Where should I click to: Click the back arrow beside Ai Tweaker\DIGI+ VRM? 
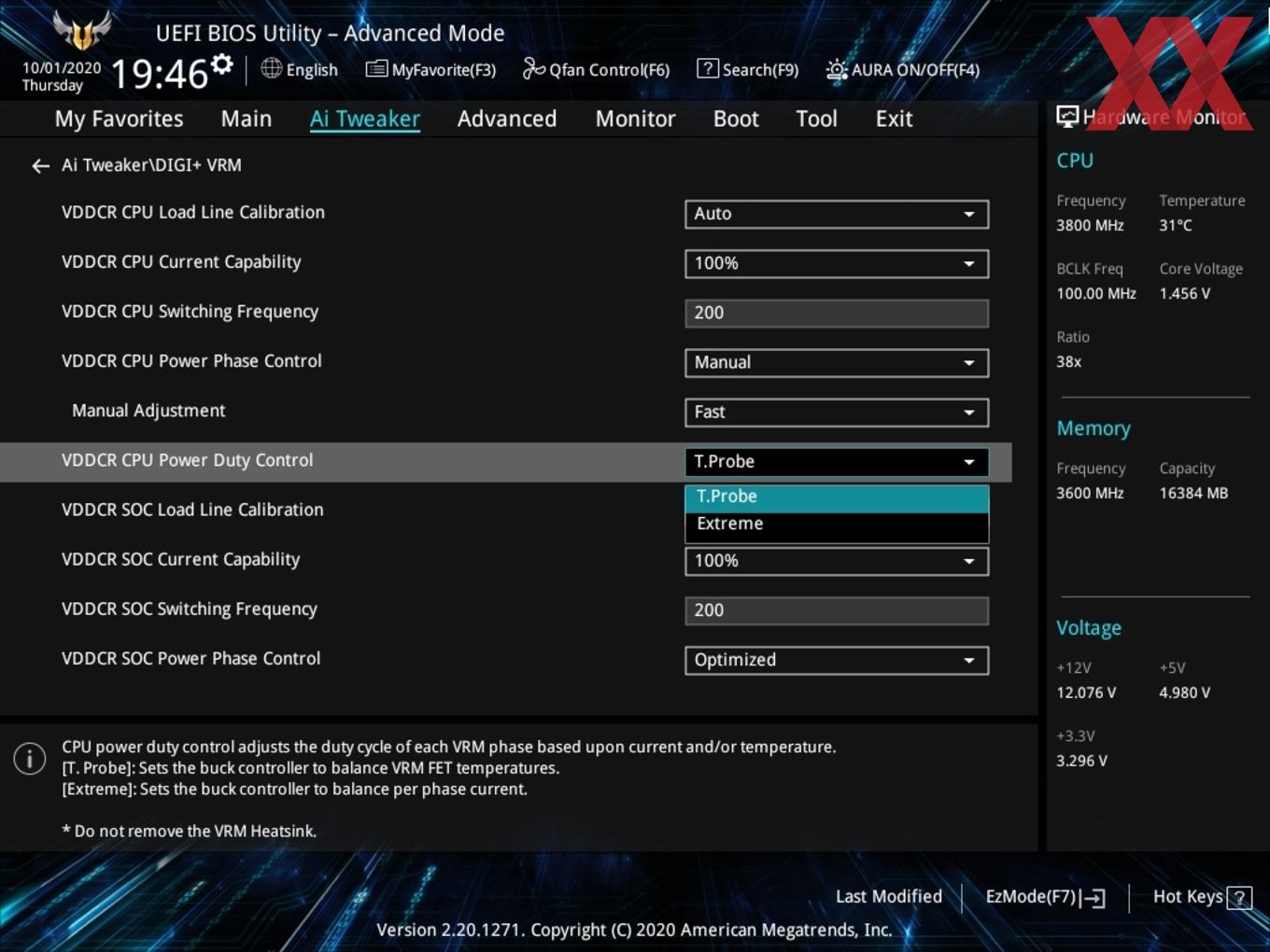(x=40, y=166)
